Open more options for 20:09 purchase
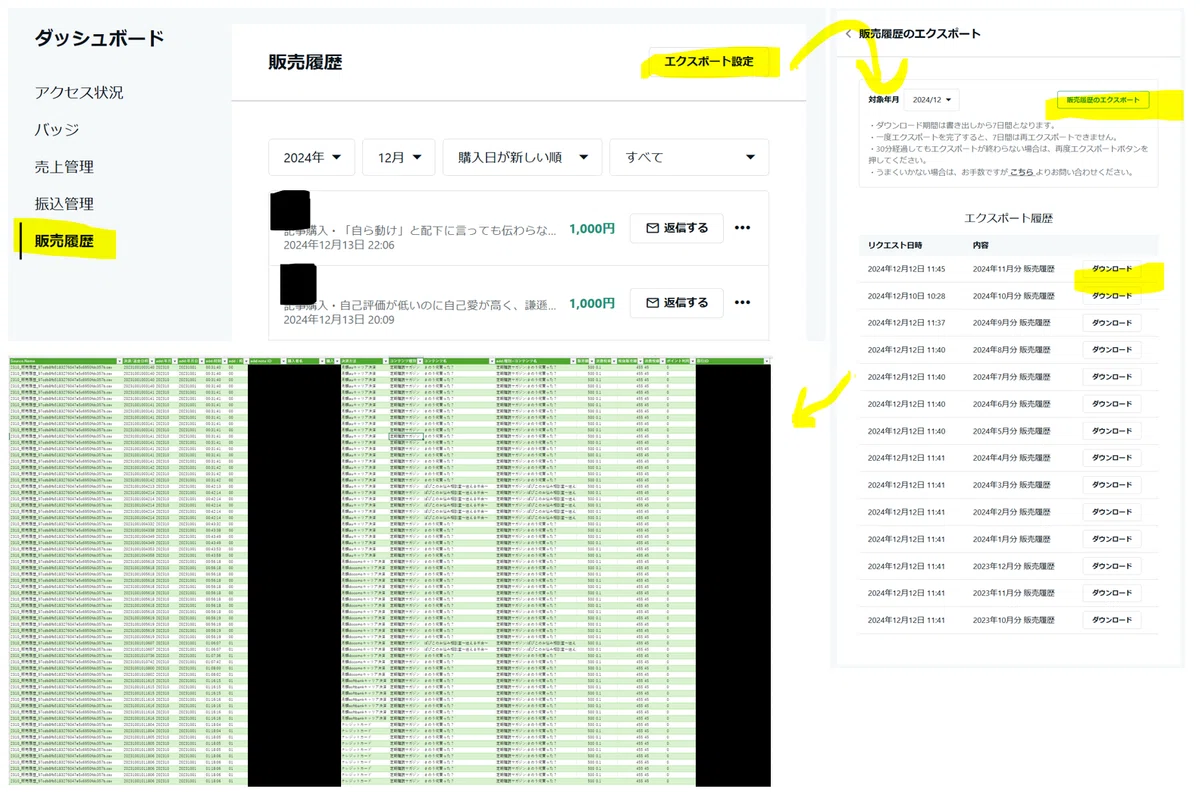Viewport: 1200px width, 792px height. tap(742, 303)
